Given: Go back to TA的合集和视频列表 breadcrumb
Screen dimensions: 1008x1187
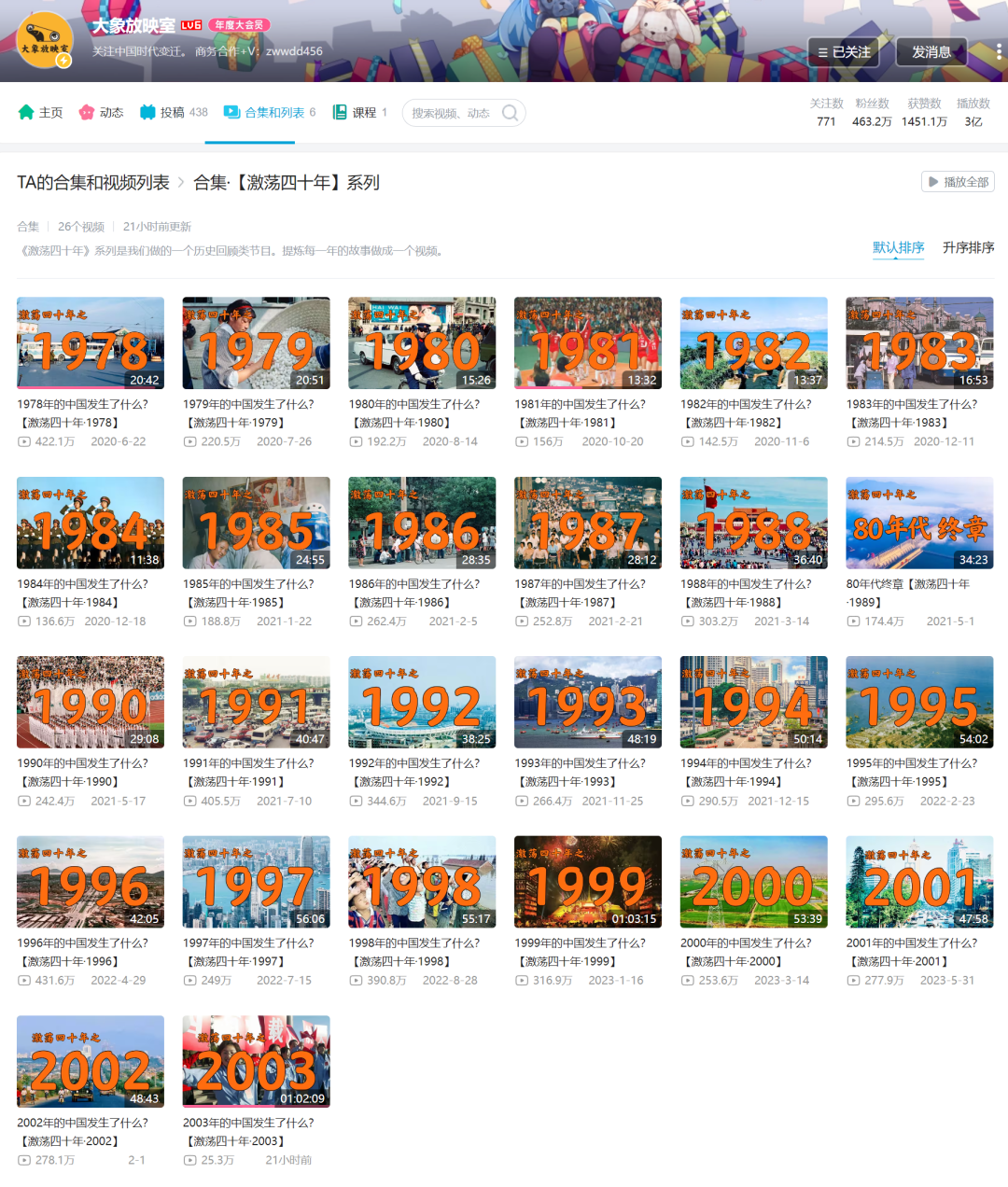Looking at the screenshot, I should (x=93, y=183).
